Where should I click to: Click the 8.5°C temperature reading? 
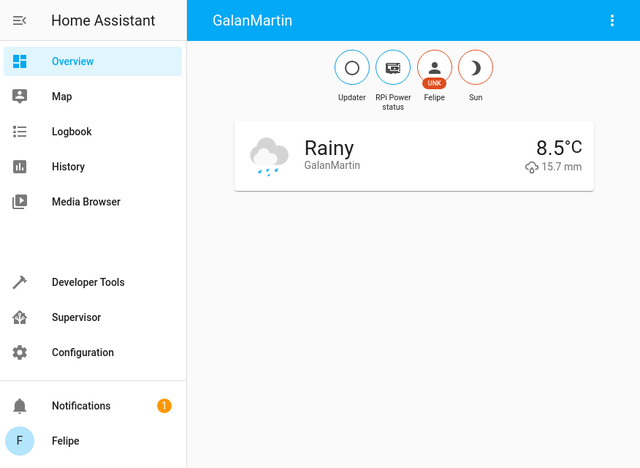pos(558,148)
